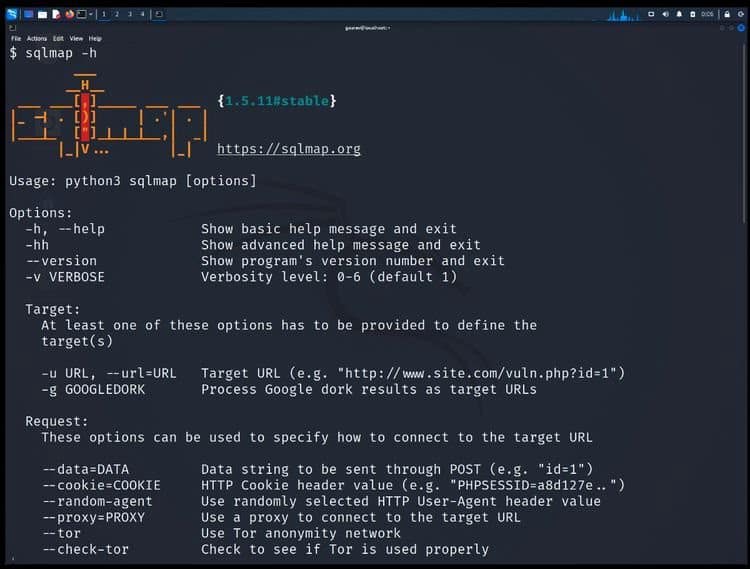Select the terminal window taskbar button

pos(159,14)
